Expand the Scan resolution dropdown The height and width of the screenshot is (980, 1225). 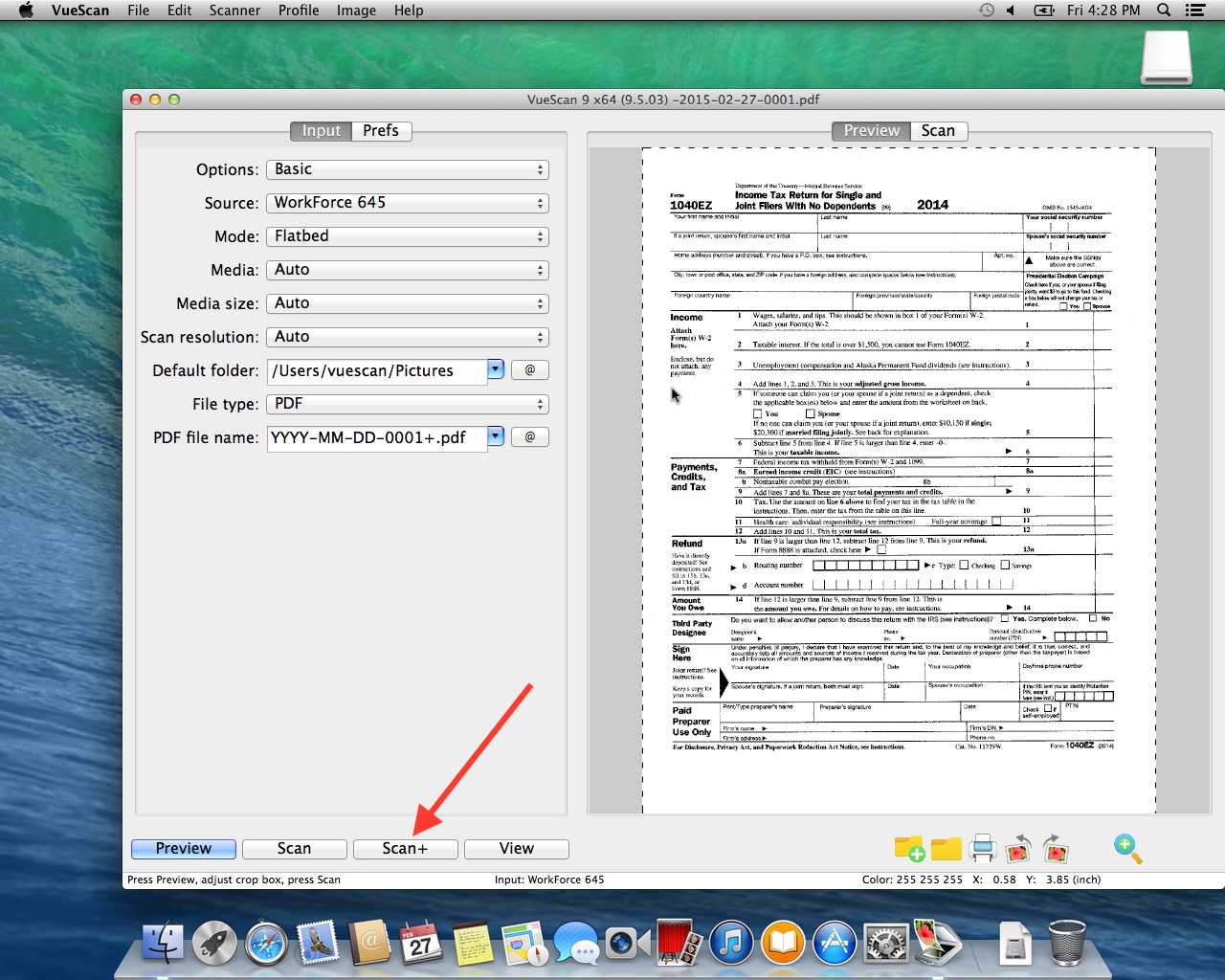tap(407, 337)
